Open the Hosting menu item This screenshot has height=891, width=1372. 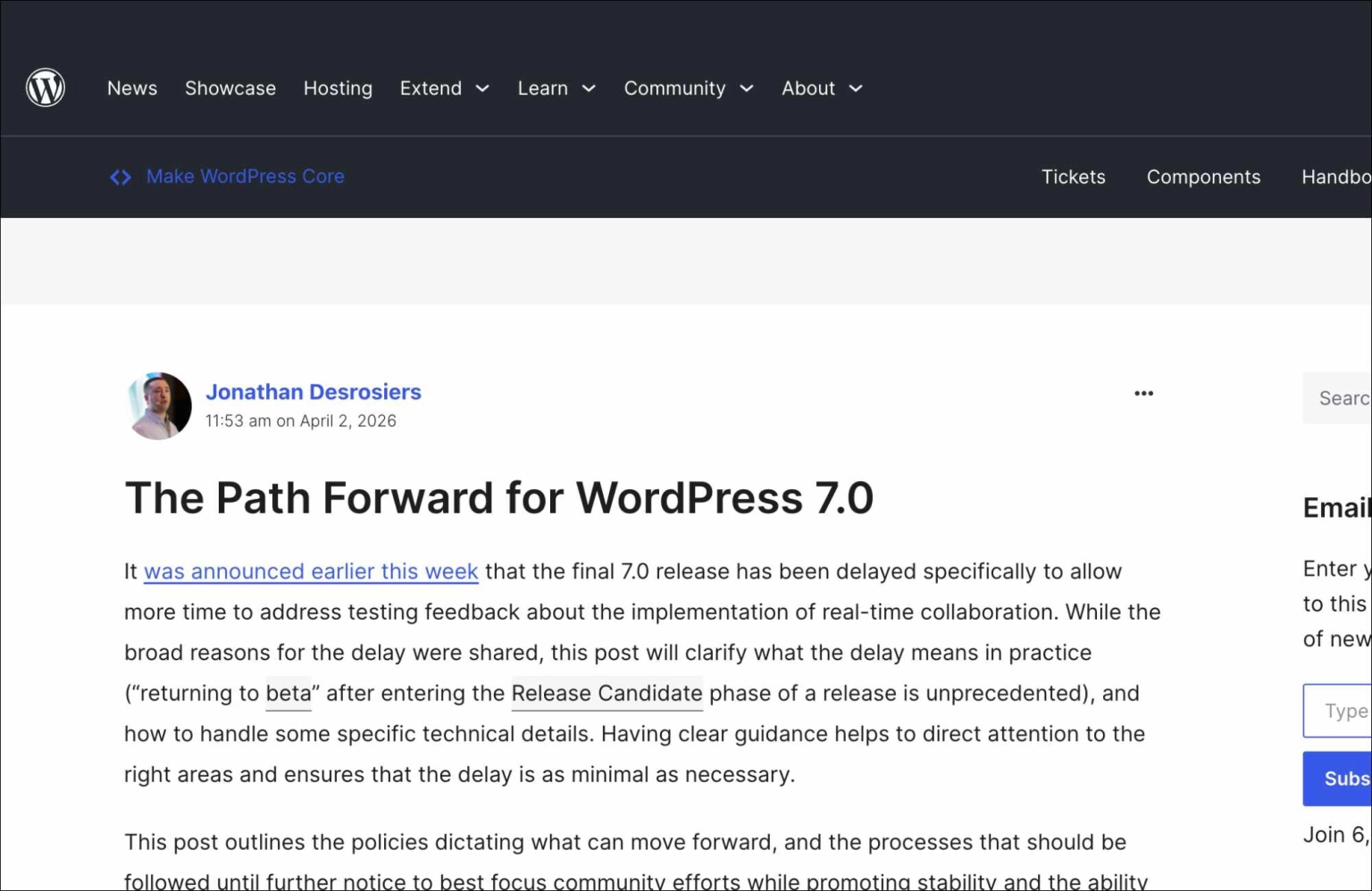[x=338, y=88]
